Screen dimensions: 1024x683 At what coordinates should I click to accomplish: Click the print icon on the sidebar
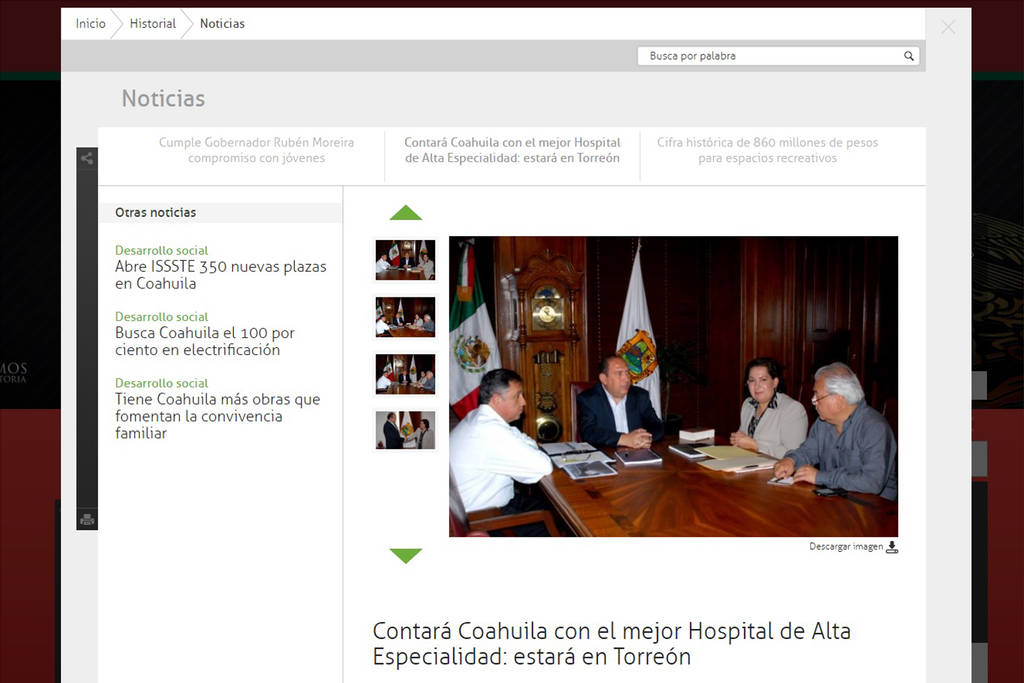tap(87, 519)
